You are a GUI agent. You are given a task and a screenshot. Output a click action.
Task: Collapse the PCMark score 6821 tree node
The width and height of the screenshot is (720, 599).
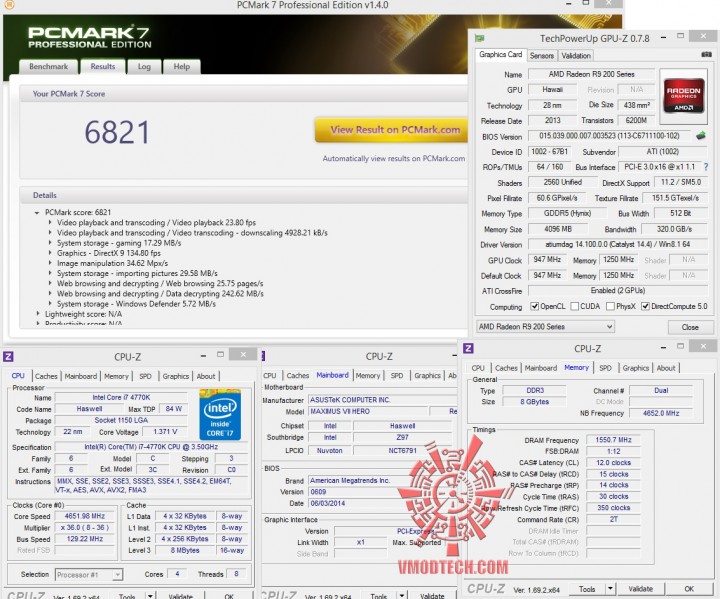37,213
